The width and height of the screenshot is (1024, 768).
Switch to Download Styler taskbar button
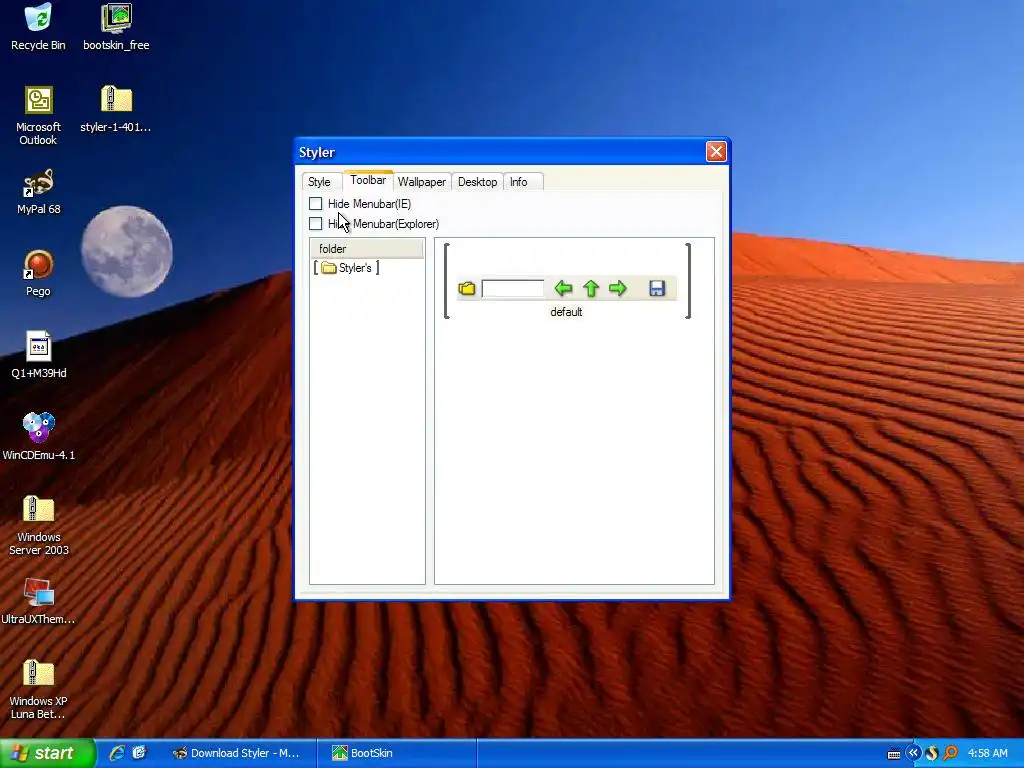(239, 753)
